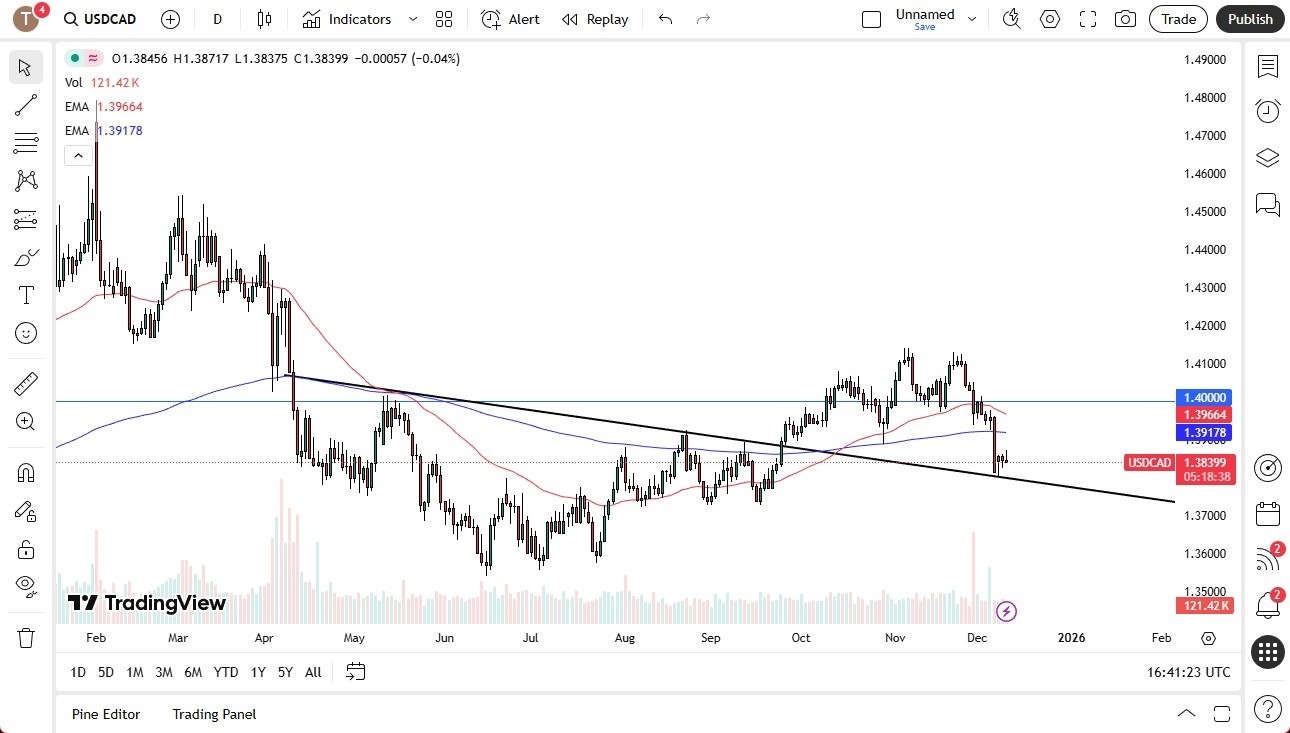Image resolution: width=1290 pixels, height=733 pixels.
Task: Collapse the chart legend with small arrow
Action: point(78,155)
